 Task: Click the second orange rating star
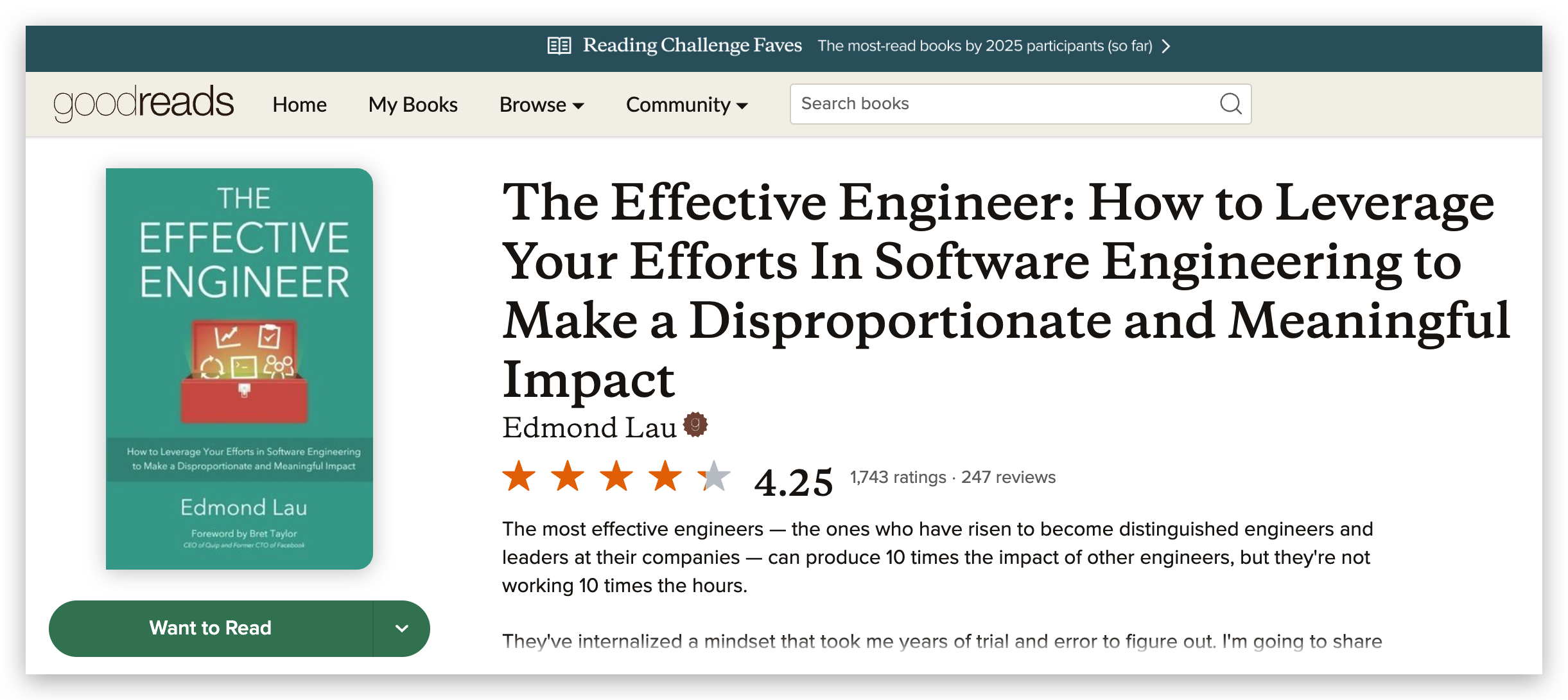pyautogui.click(x=568, y=477)
